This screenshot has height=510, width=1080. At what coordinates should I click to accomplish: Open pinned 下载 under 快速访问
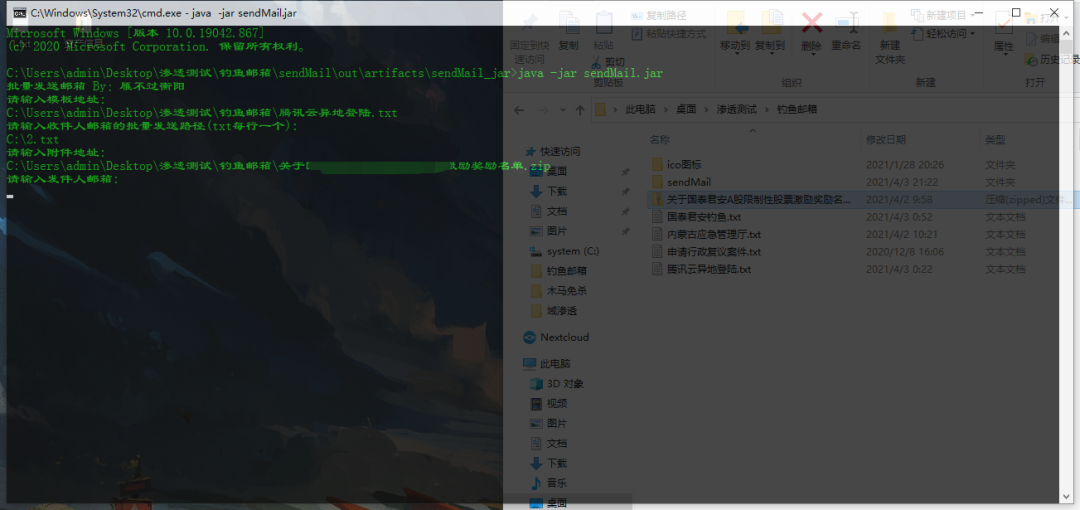548,191
